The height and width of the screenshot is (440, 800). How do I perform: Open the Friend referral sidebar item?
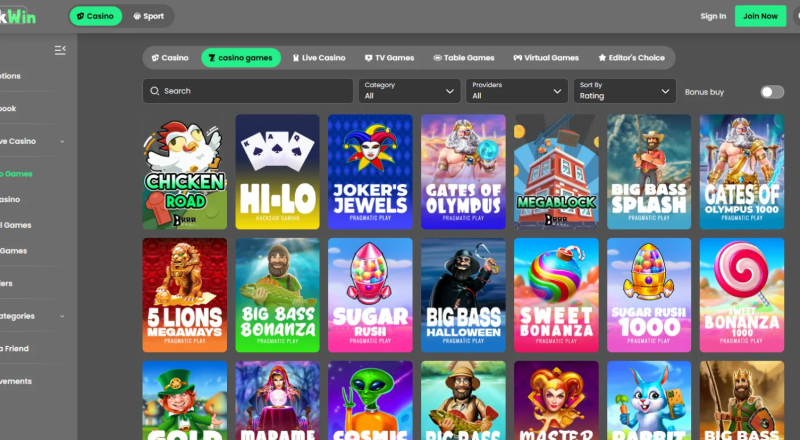point(14,349)
